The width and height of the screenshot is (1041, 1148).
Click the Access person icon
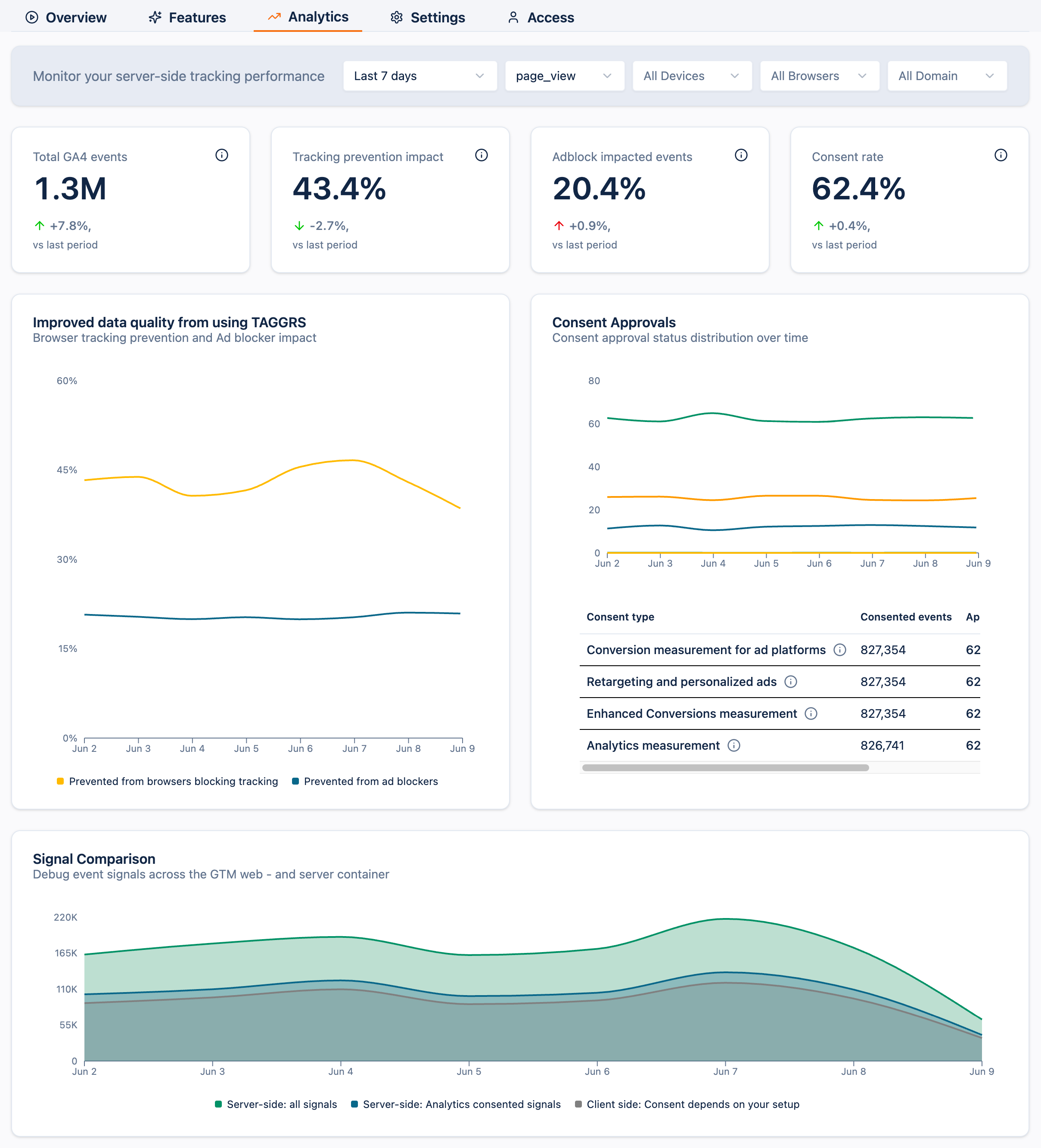[x=513, y=18]
